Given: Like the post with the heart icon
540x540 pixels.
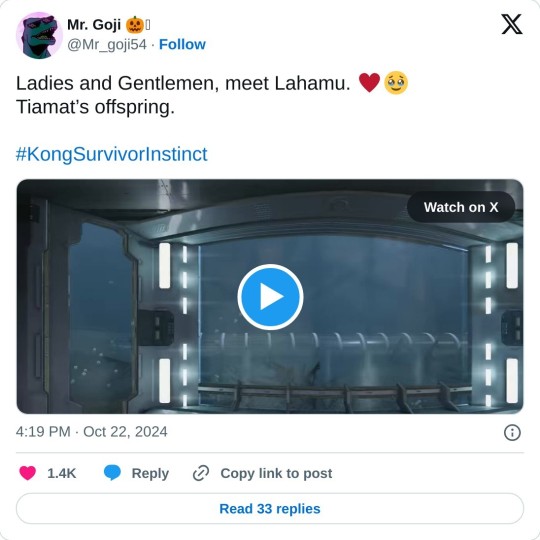Looking at the screenshot, I should click(28, 473).
